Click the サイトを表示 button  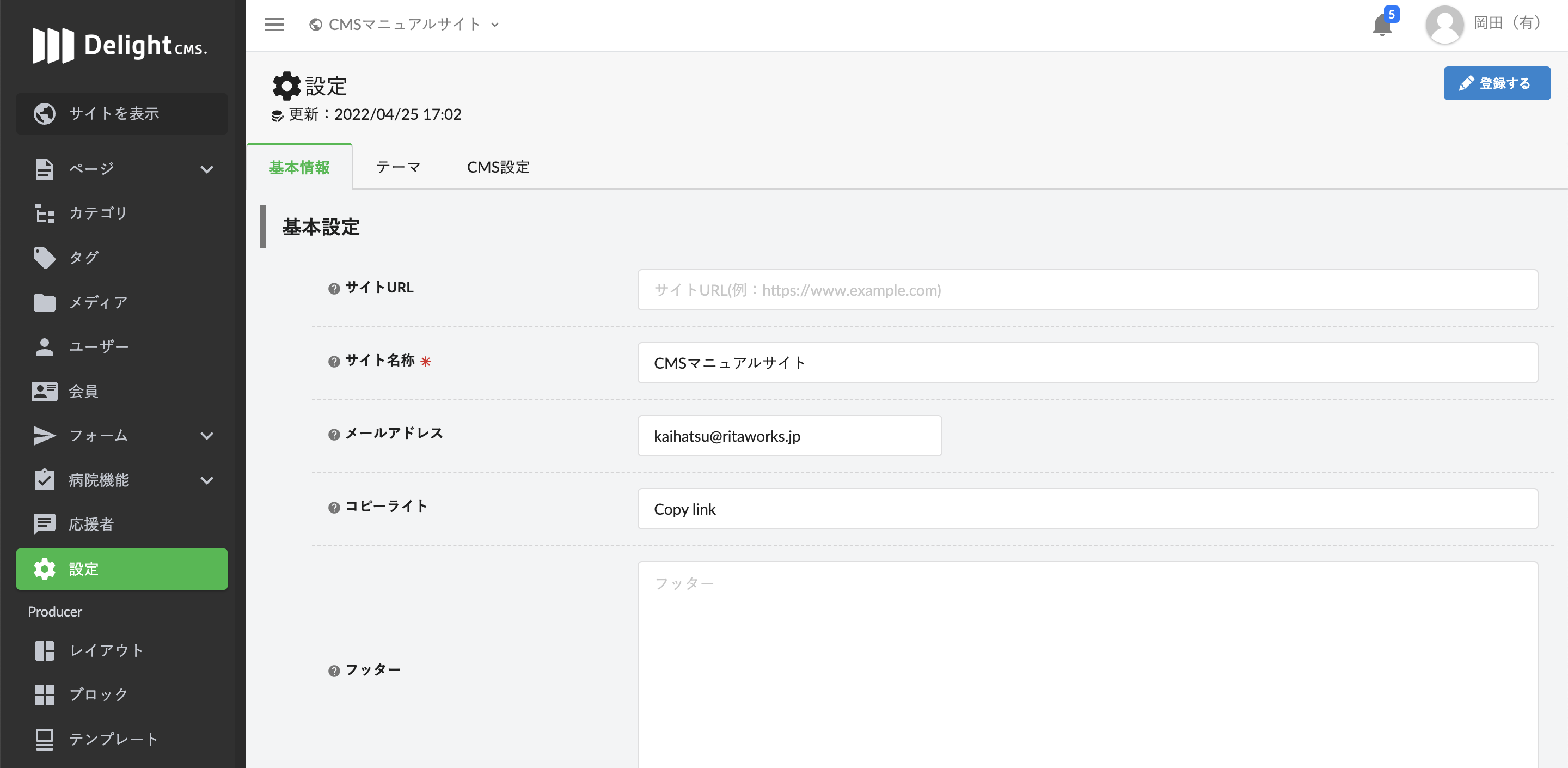coord(122,113)
